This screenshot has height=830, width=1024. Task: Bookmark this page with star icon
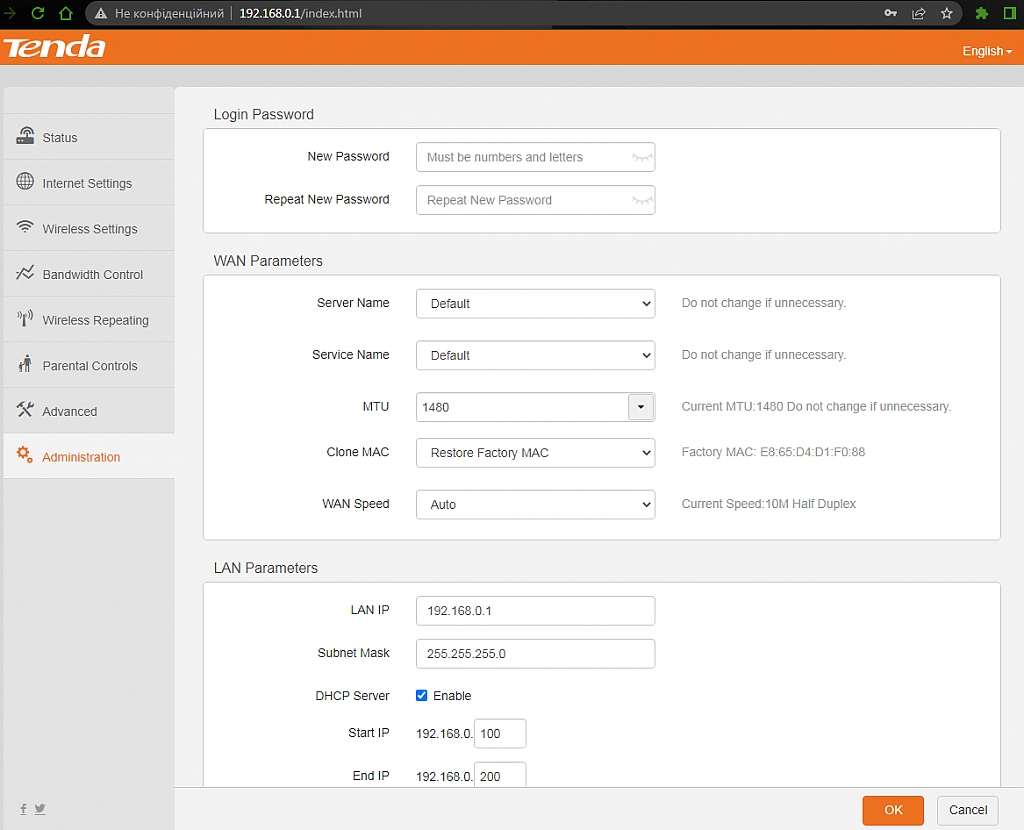[946, 13]
